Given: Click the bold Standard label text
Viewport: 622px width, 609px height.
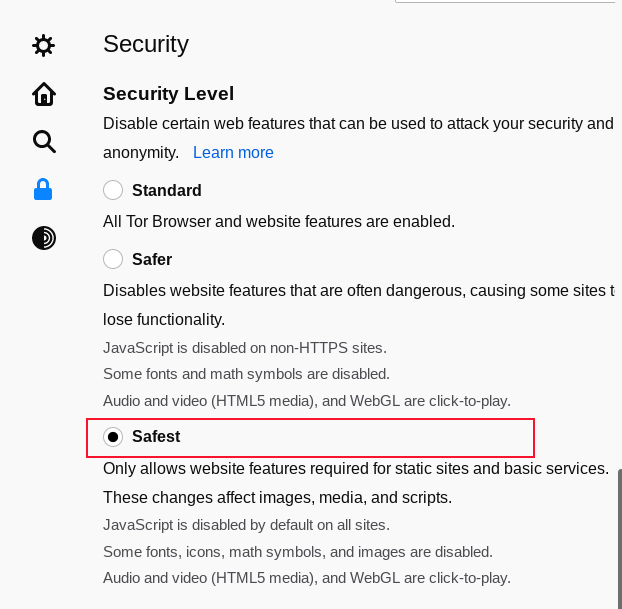Looking at the screenshot, I should point(167,190).
